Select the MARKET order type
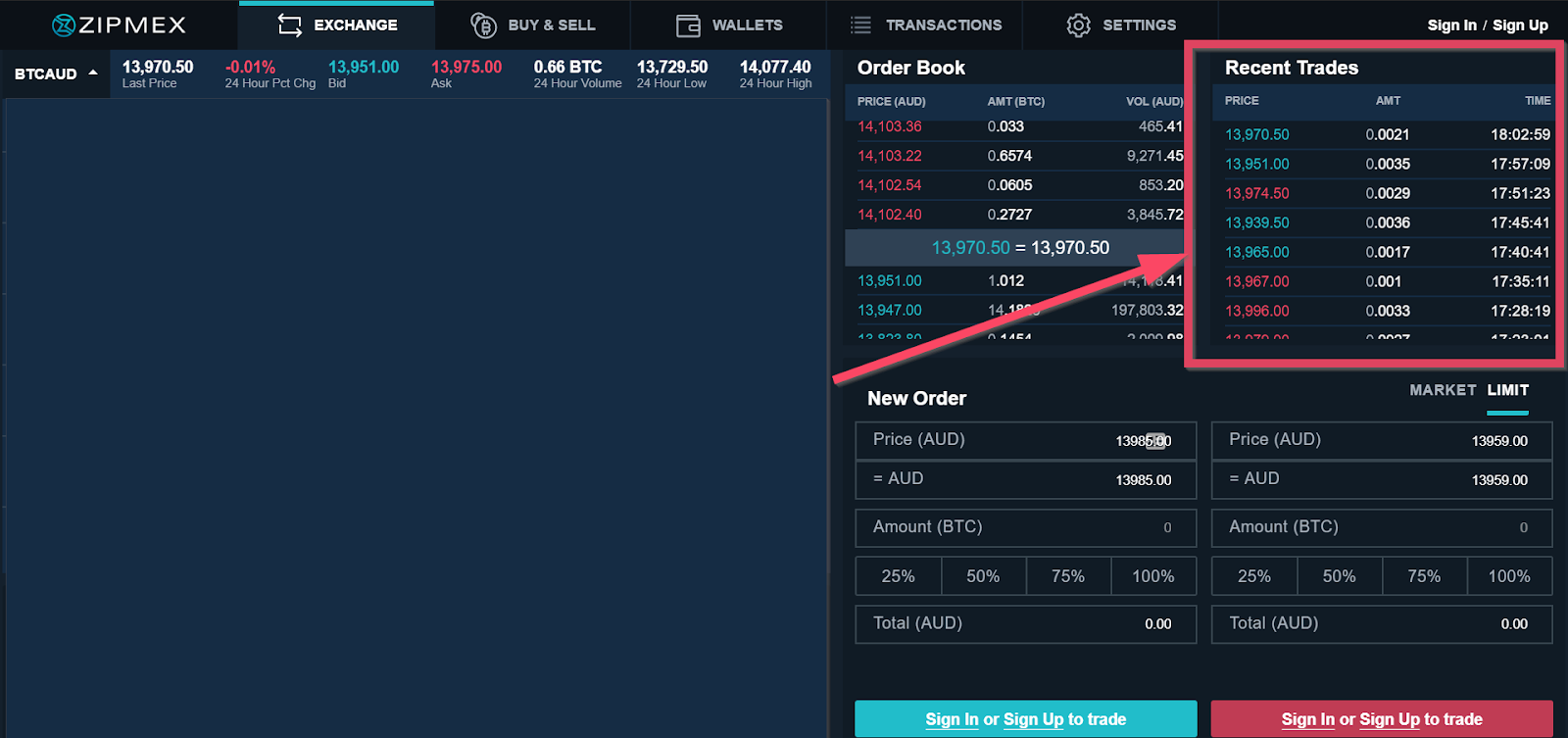This screenshot has width=1568, height=738. [x=1443, y=390]
